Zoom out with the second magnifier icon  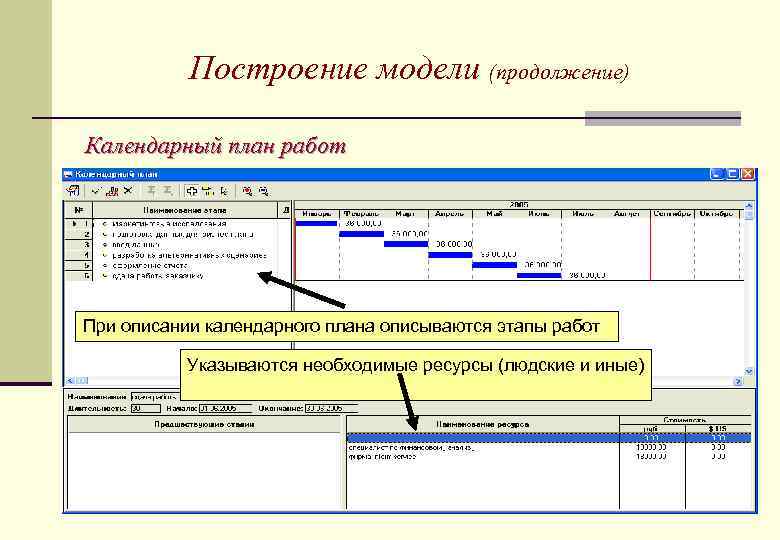tap(264, 191)
